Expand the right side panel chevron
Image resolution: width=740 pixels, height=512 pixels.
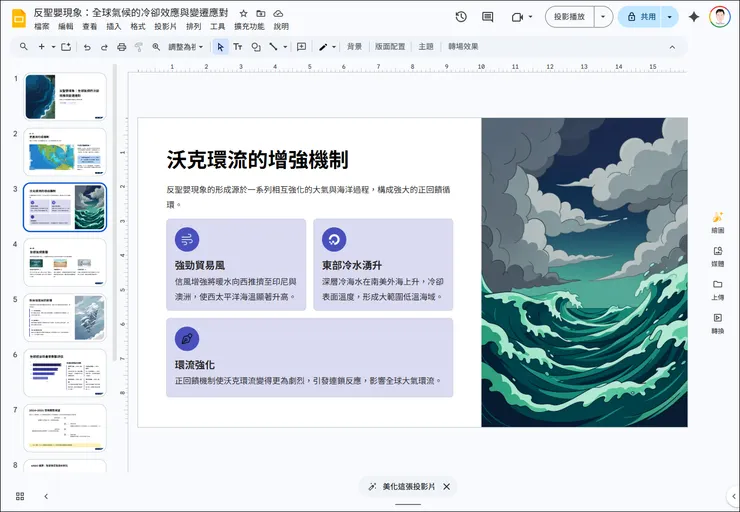coord(734,496)
